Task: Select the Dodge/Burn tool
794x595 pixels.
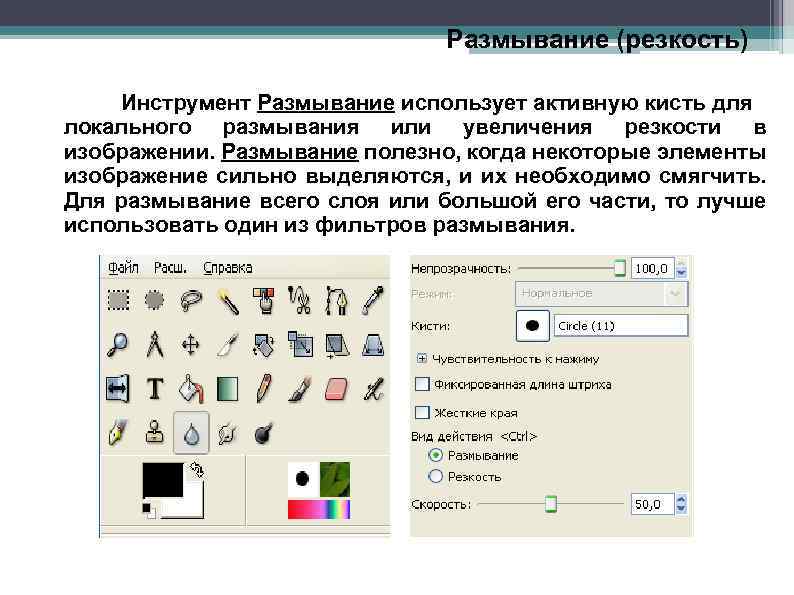Action: pyautogui.click(x=263, y=434)
